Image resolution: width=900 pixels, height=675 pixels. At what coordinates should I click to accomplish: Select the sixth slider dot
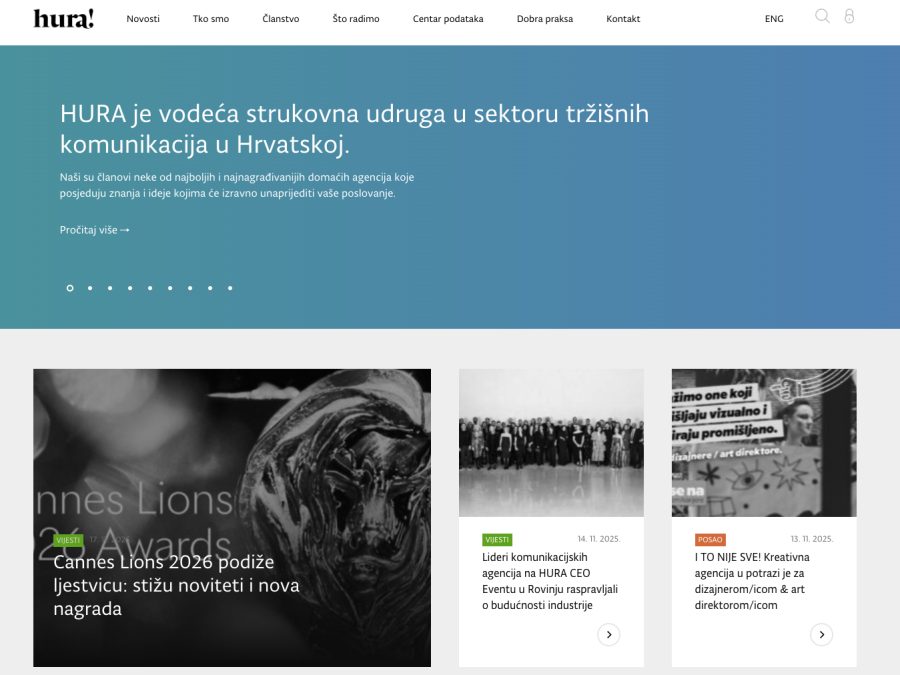pos(170,288)
